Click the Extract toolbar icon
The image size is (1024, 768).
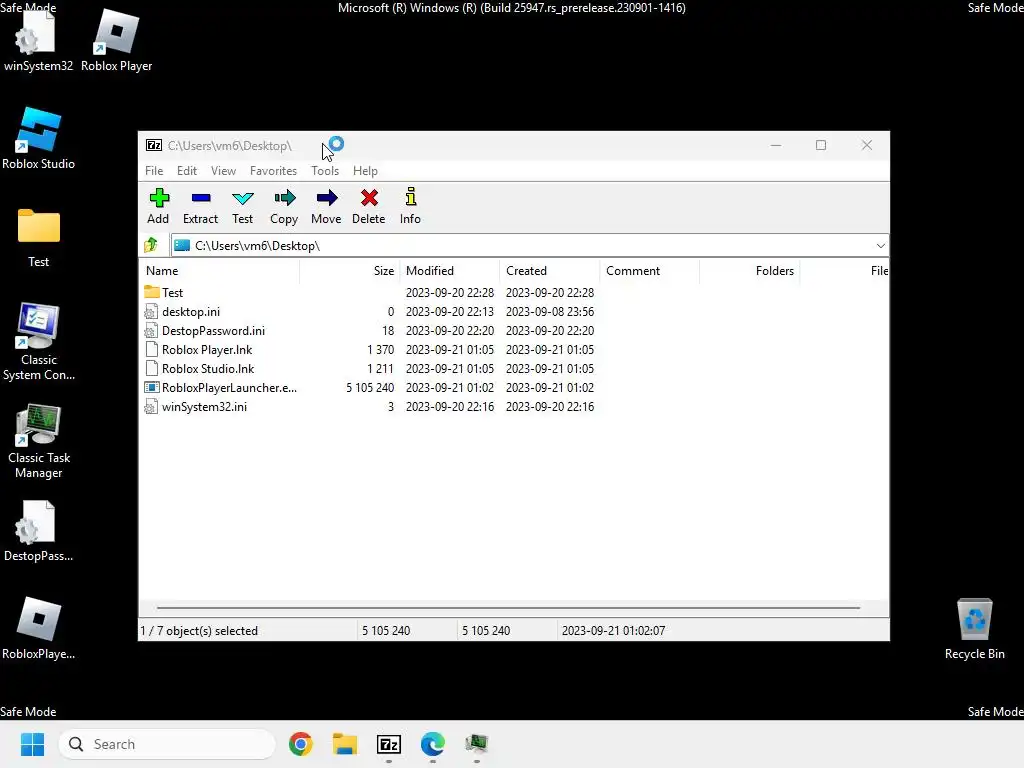[200, 206]
